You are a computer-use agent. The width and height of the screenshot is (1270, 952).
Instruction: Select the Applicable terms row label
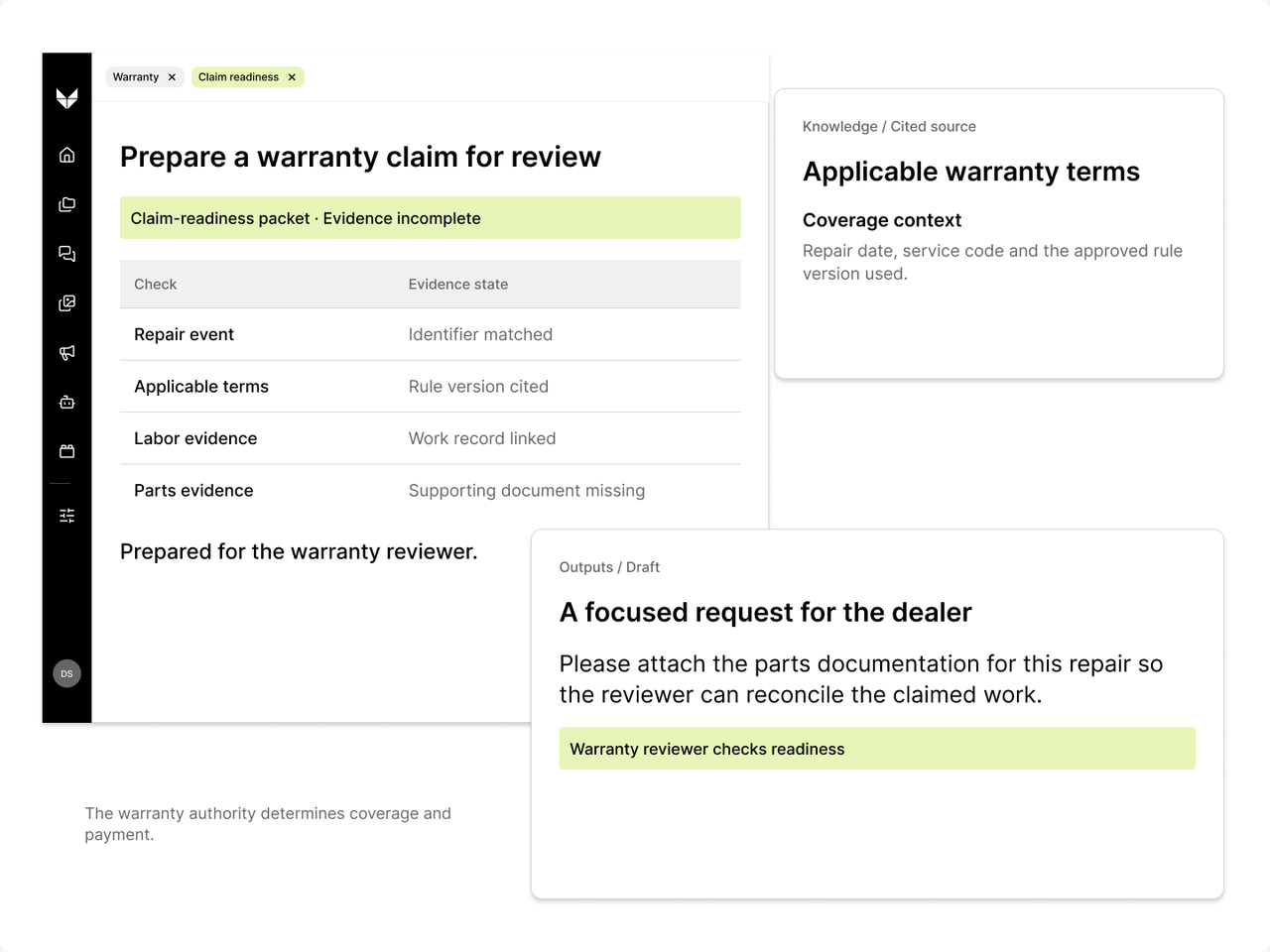(x=201, y=387)
